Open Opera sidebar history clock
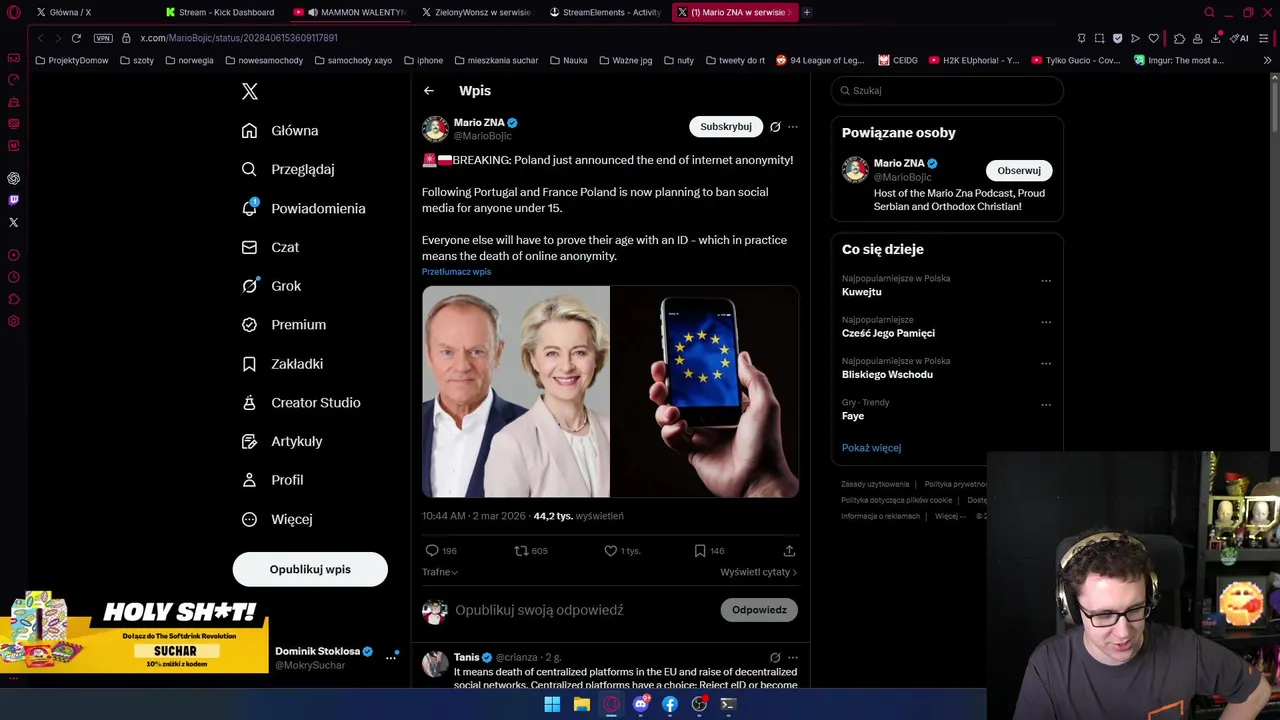Screen dimensions: 1280x720 pos(13,277)
